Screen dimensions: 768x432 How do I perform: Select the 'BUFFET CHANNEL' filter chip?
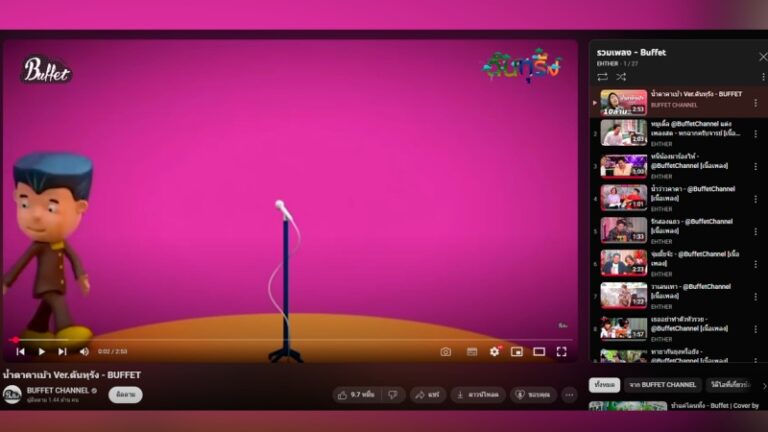point(662,385)
